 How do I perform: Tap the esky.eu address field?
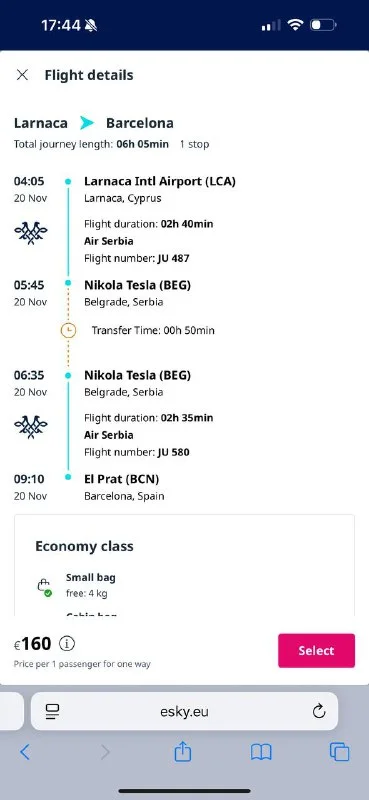(184, 711)
